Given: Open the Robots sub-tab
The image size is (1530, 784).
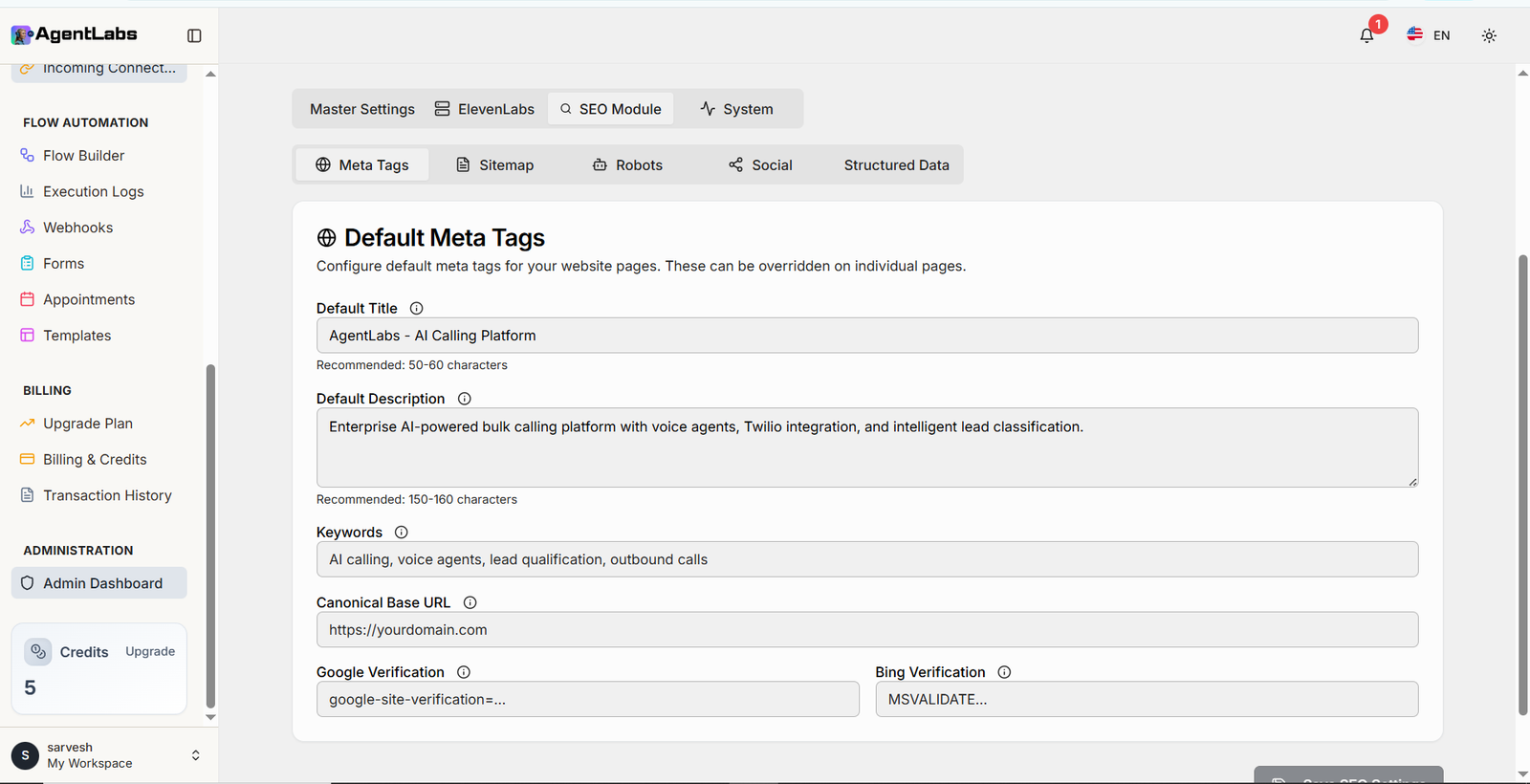Looking at the screenshot, I should click(627, 165).
